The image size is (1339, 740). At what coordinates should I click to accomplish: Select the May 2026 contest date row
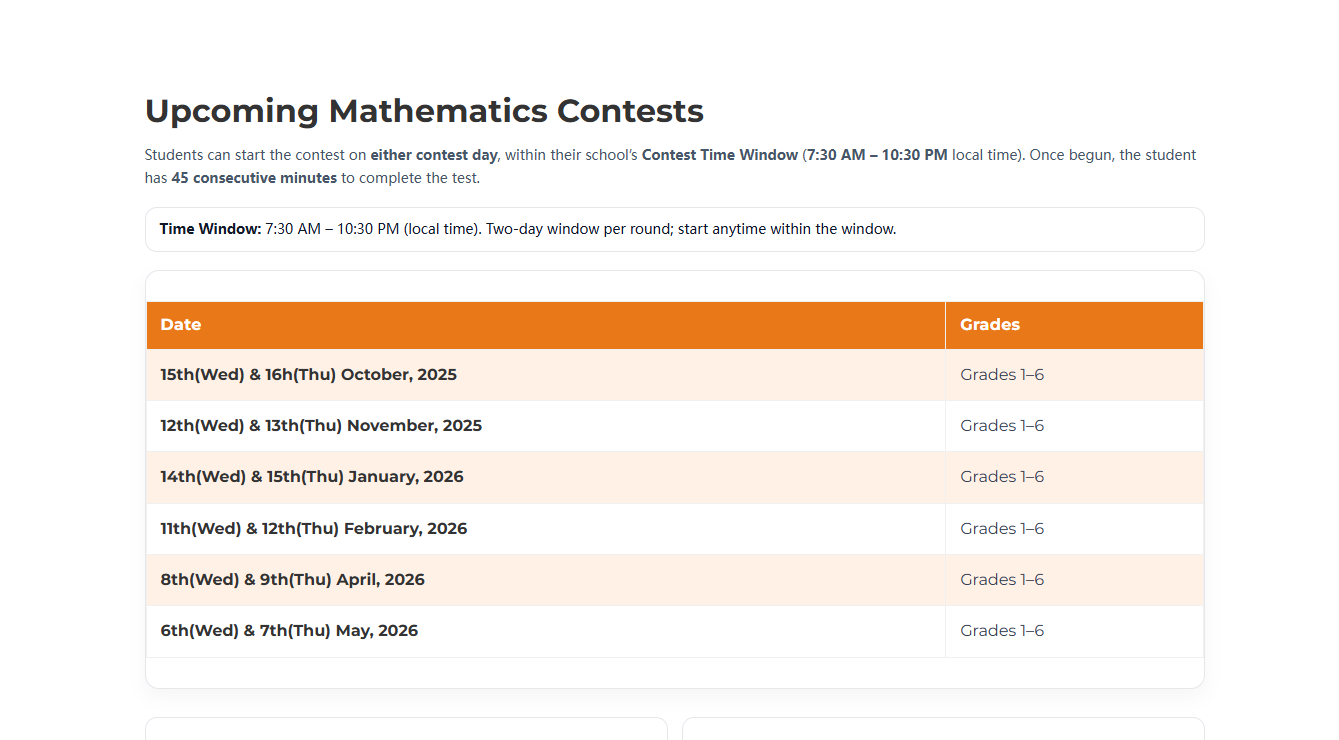click(289, 631)
